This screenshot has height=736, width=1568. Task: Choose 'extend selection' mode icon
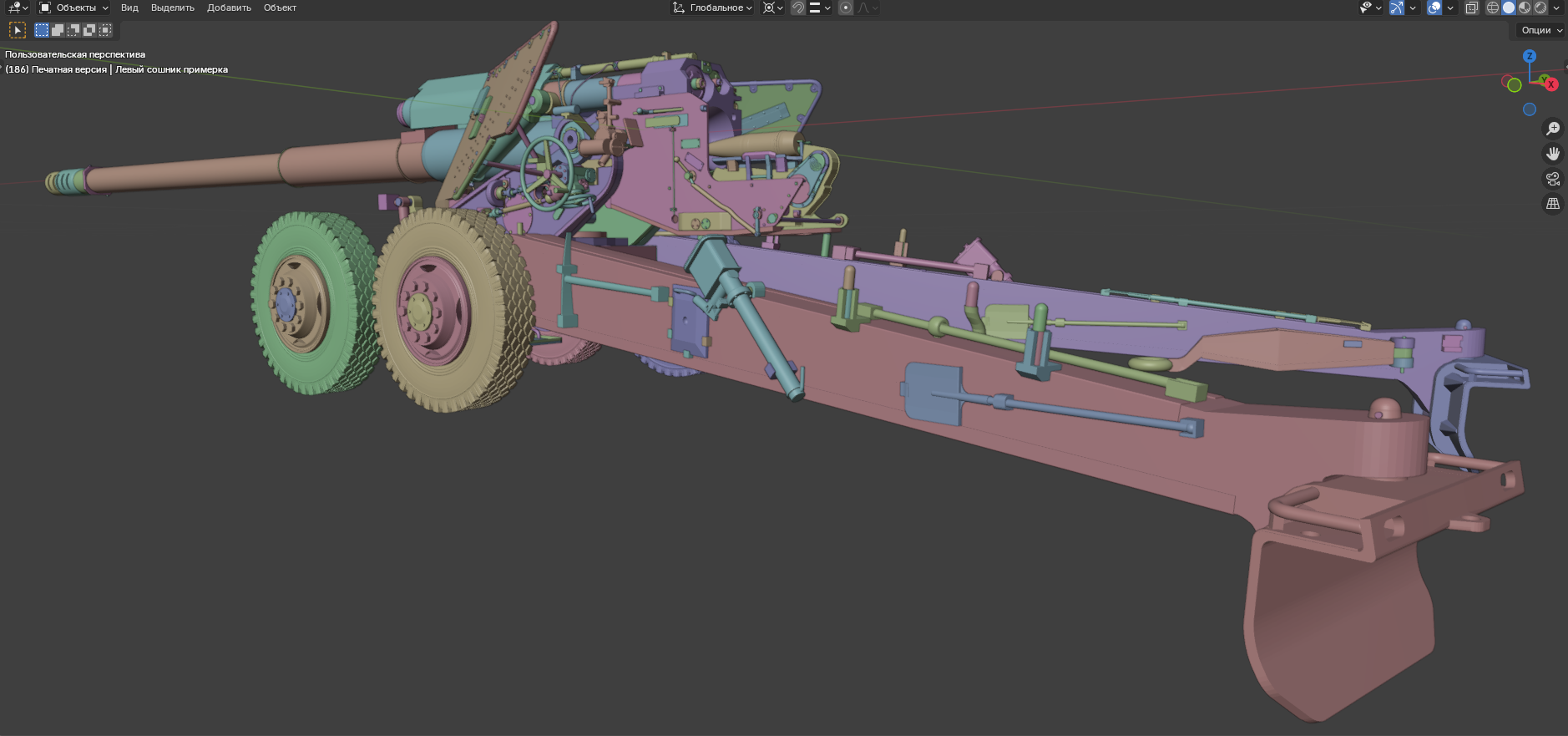(x=58, y=30)
